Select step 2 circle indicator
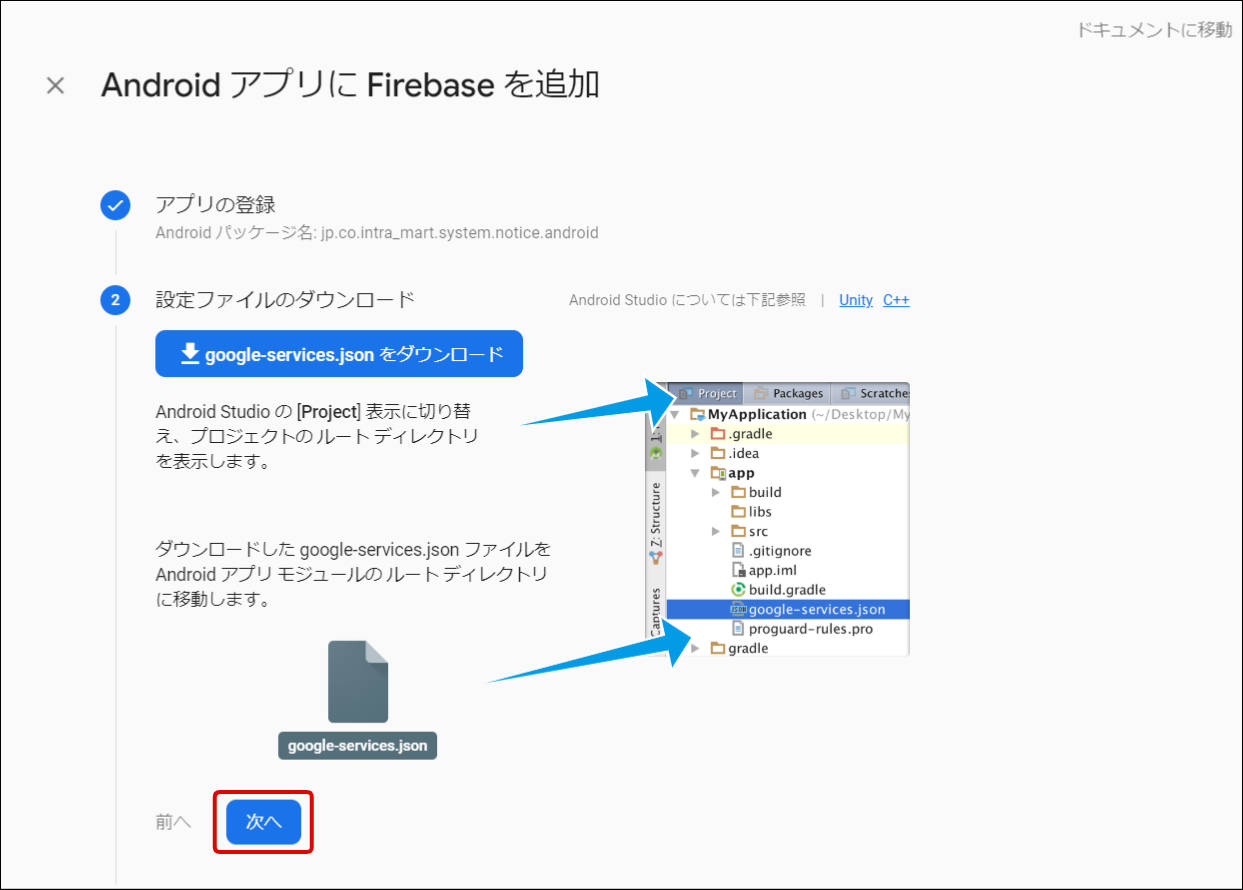This screenshot has height=890, width=1243. pos(116,300)
